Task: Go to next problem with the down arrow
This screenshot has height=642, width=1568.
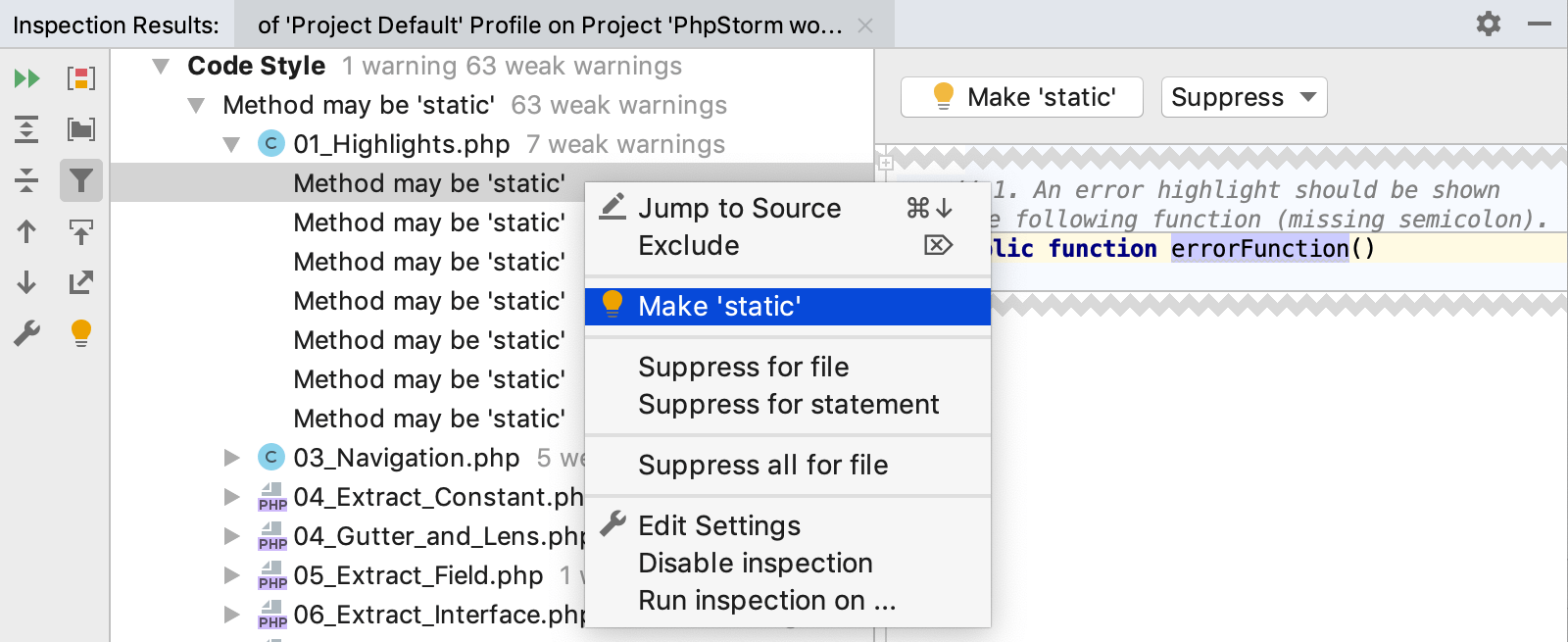Action: pyautogui.click(x=27, y=282)
